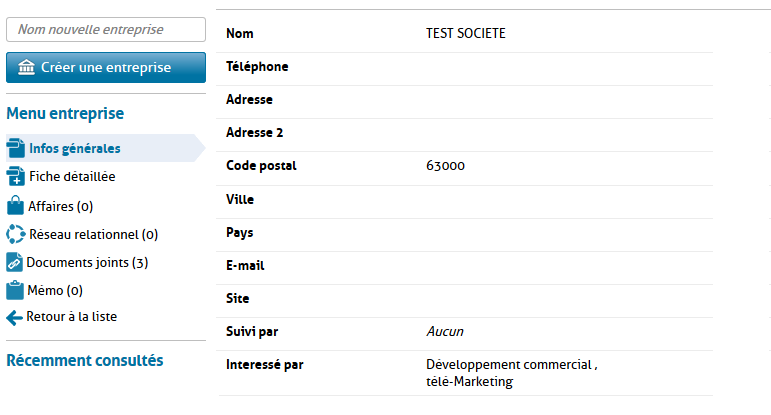Click the Documents joints paperclip icon
Screen dimensions: 771x415
click(x=14, y=262)
